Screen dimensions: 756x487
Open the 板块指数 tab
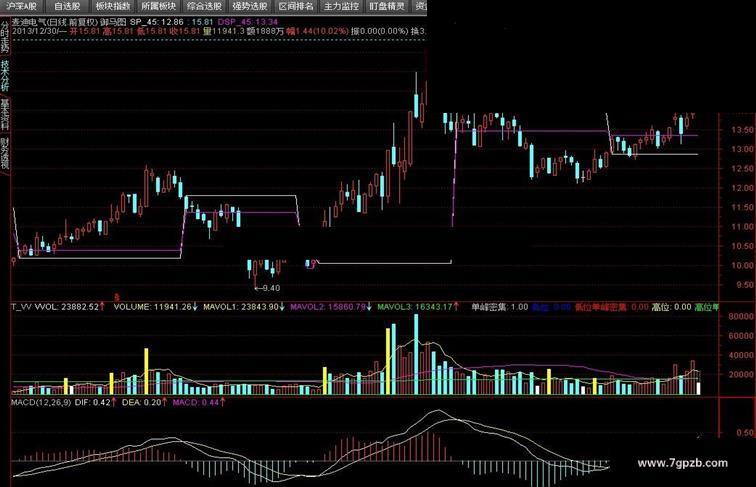point(113,6)
